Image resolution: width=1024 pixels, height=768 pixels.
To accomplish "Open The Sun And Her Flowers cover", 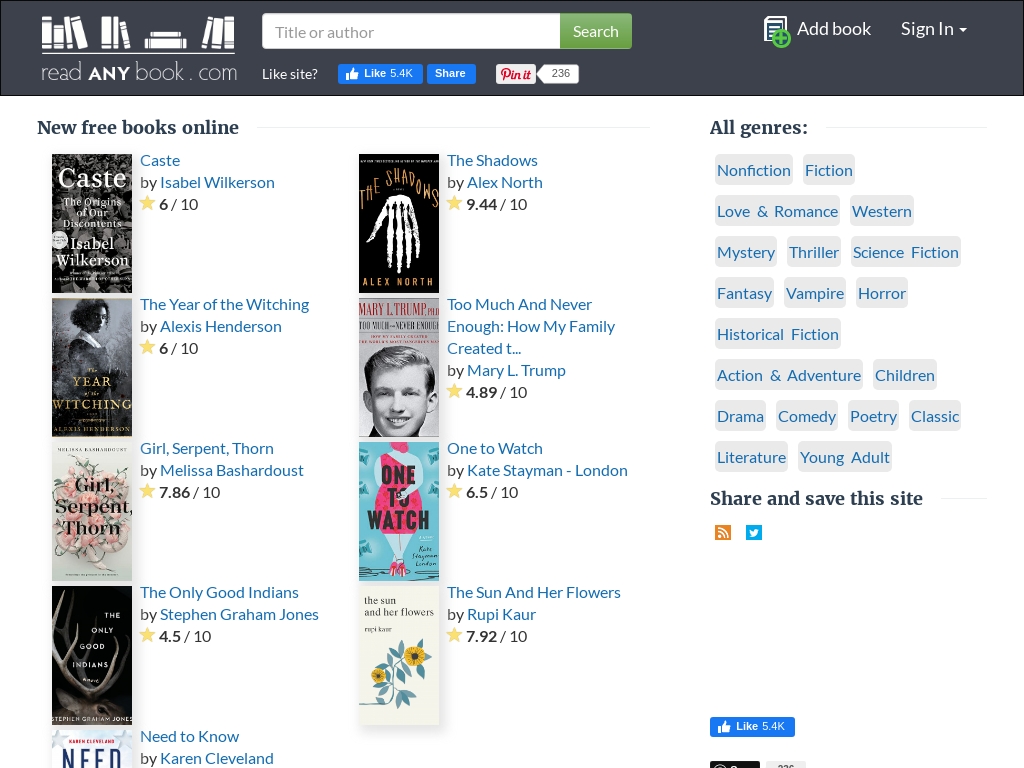I will pyautogui.click(x=399, y=655).
